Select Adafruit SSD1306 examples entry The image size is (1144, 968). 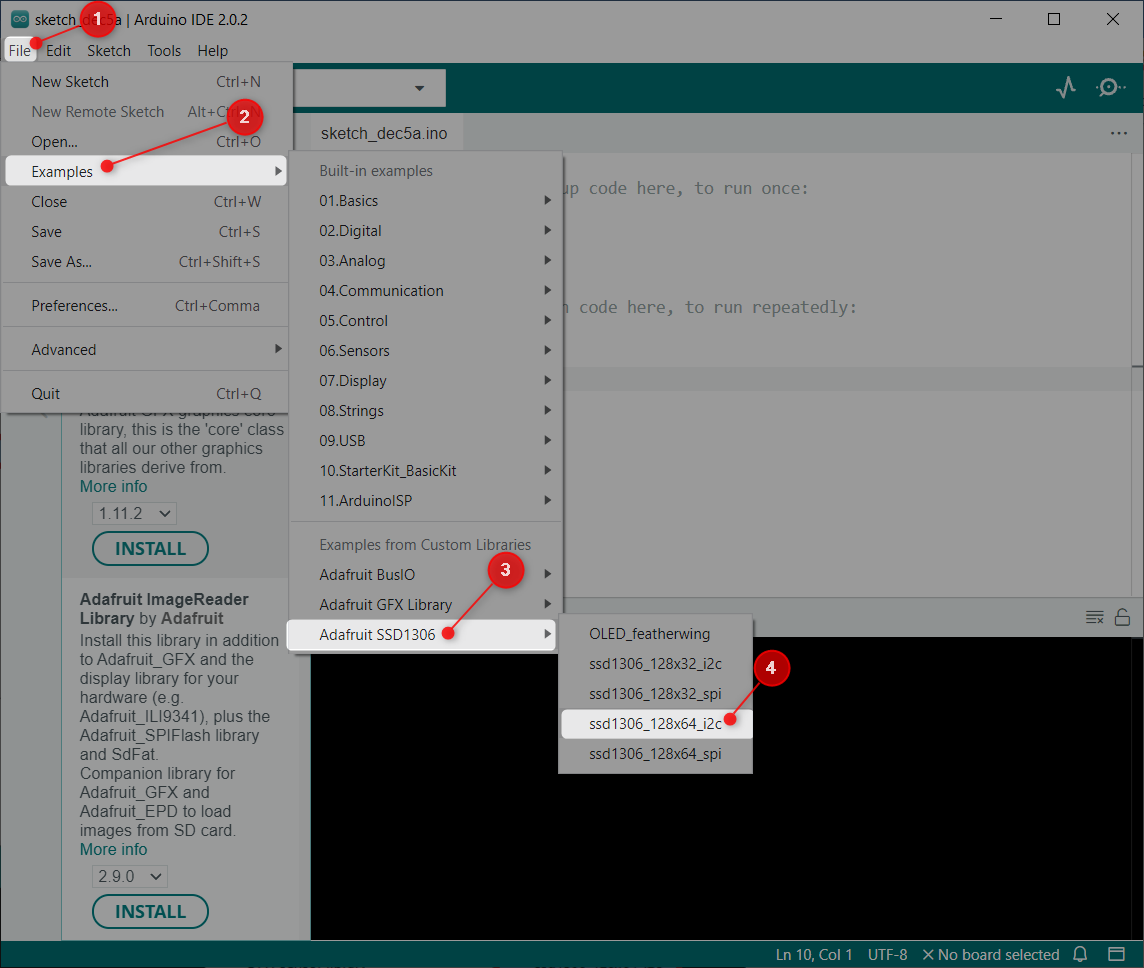(422, 634)
